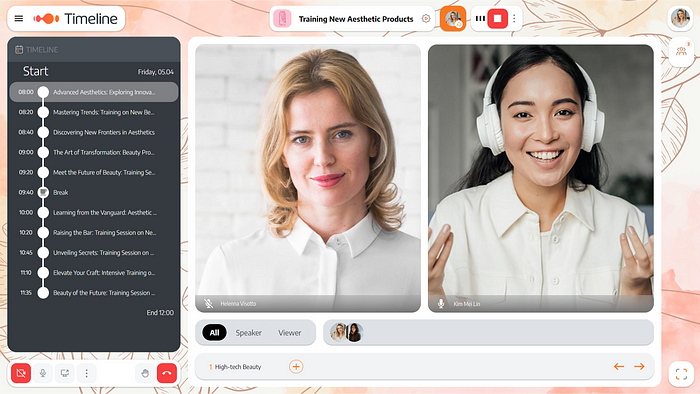The height and width of the screenshot is (394, 700).
Task: Open the hamburger menu
Action: tap(19, 19)
